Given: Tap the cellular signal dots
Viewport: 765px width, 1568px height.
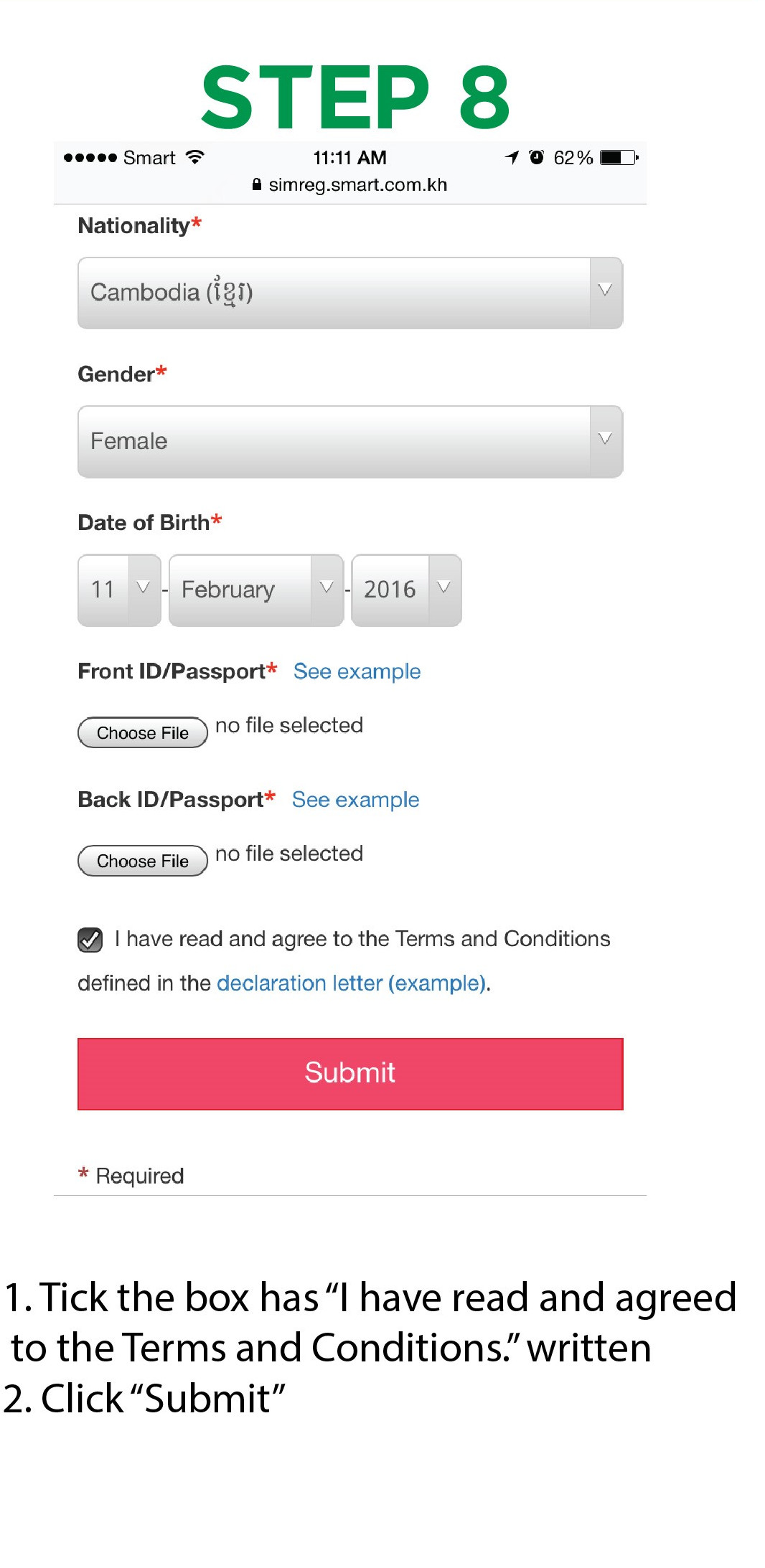Looking at the screenshot, I should (90, 158).
